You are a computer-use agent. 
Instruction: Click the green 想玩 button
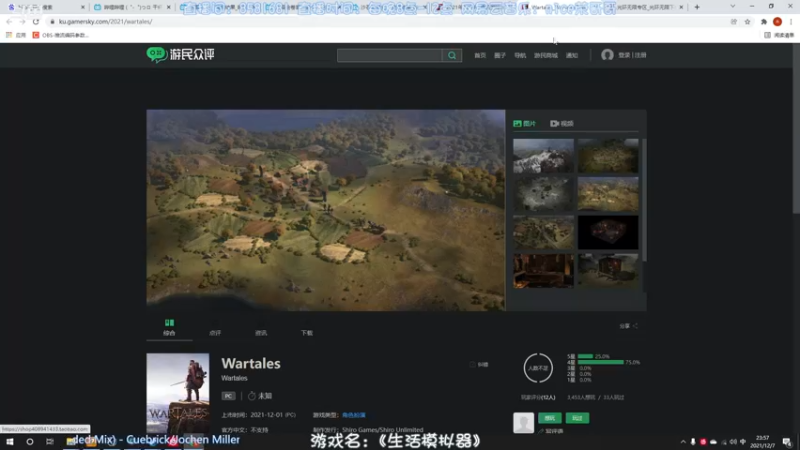pos(549,418)
